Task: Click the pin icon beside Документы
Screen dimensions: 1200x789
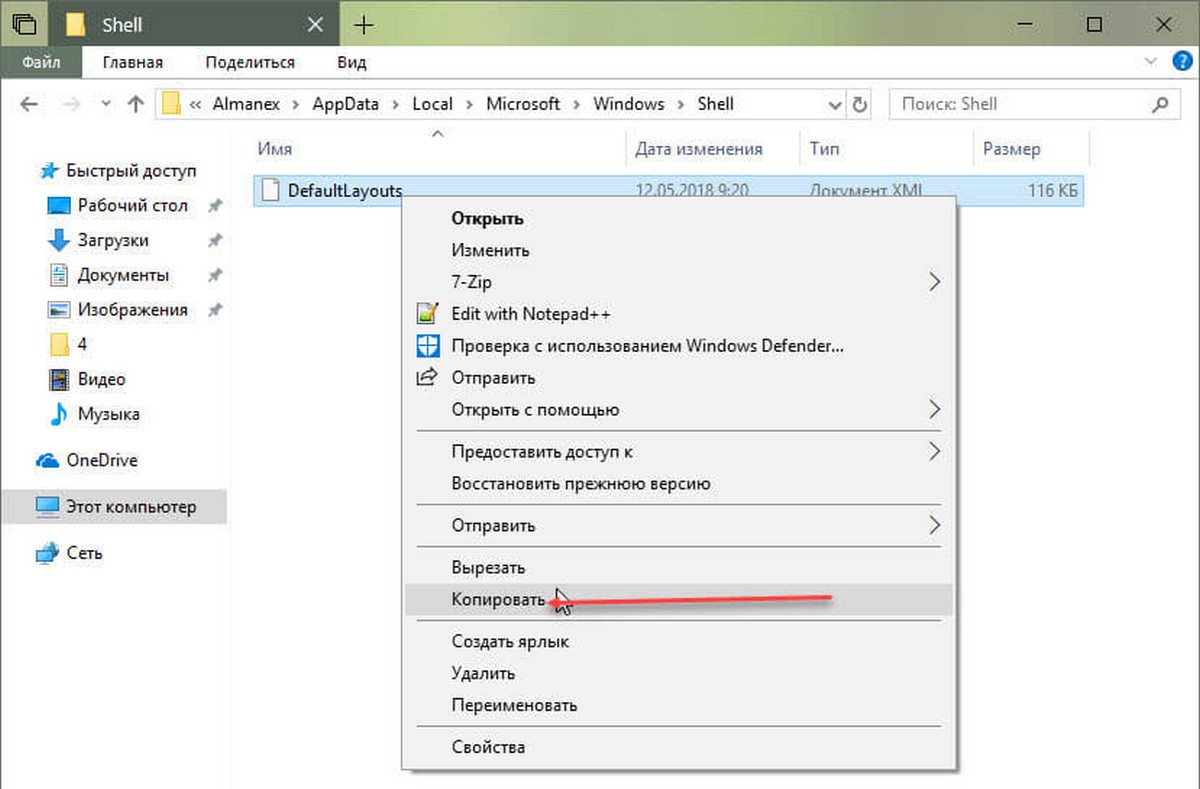Action: click(x=214, y=275)
